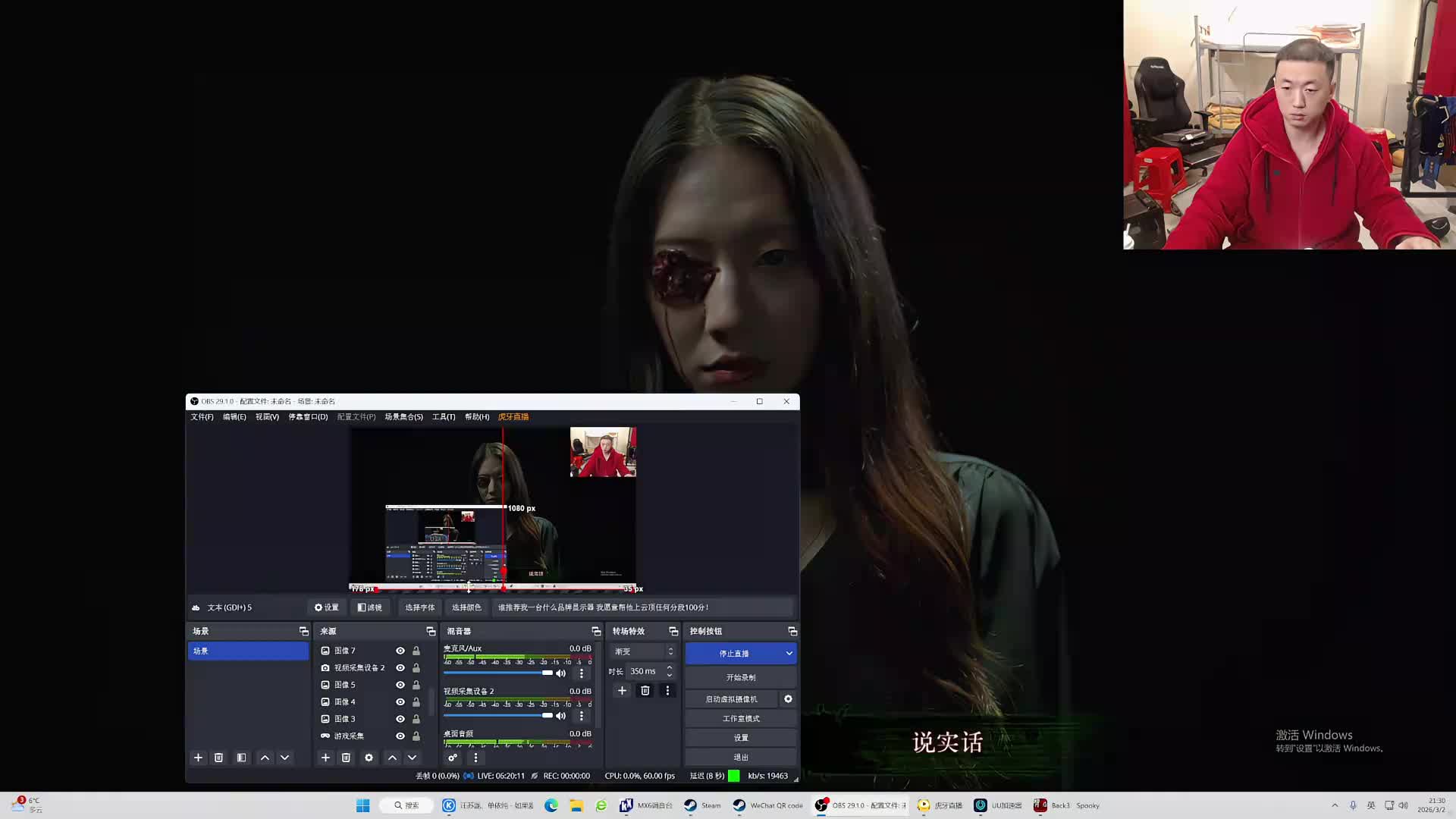
Task: Open the 工具(T) menu
Action: [x=444, y=417]
